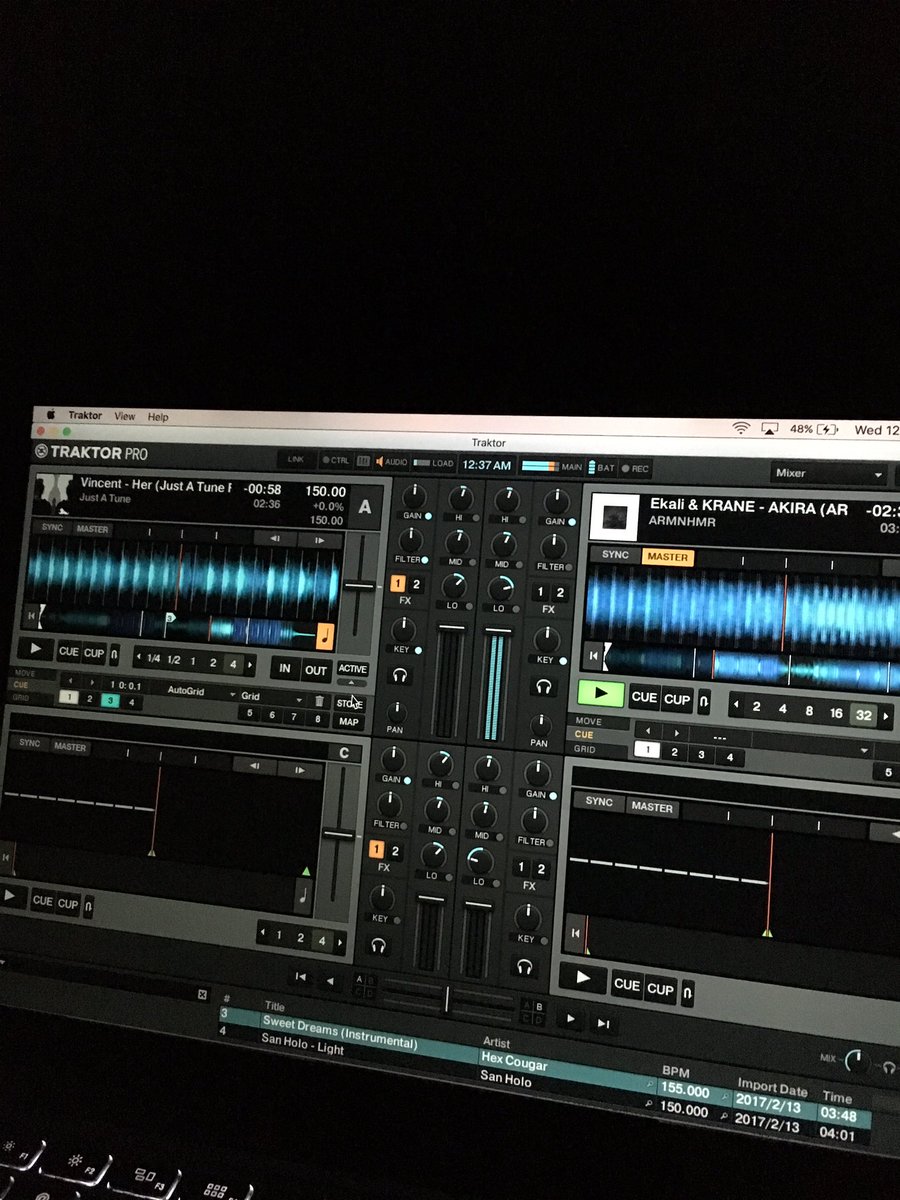Click preview player skip-to-end button in browser

[603, 1023]
